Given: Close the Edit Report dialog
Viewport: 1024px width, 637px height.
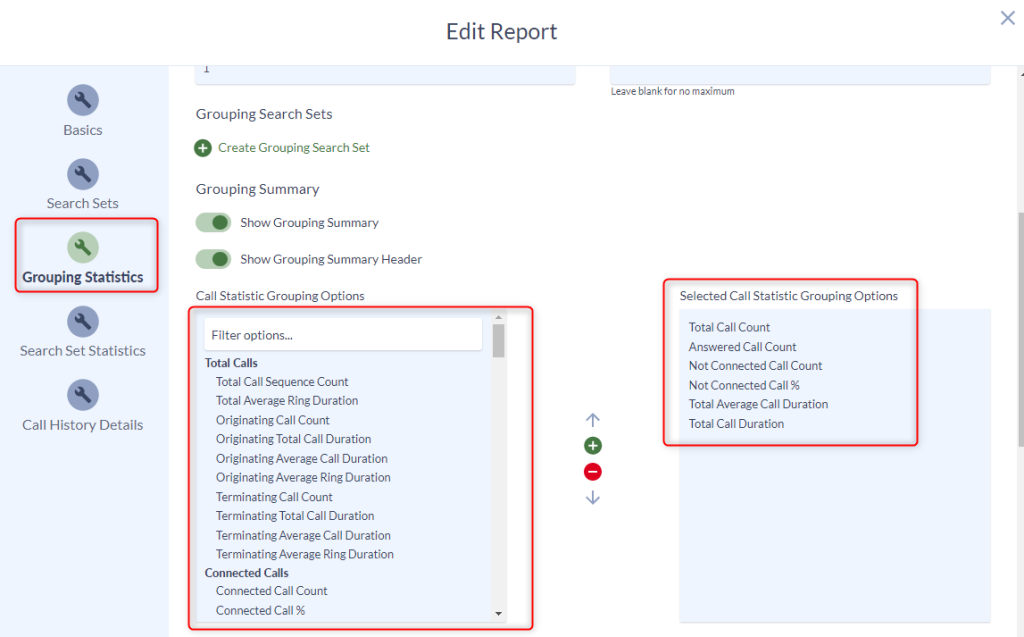Looking at the screenshot, I should click(x=1008, y=18).
